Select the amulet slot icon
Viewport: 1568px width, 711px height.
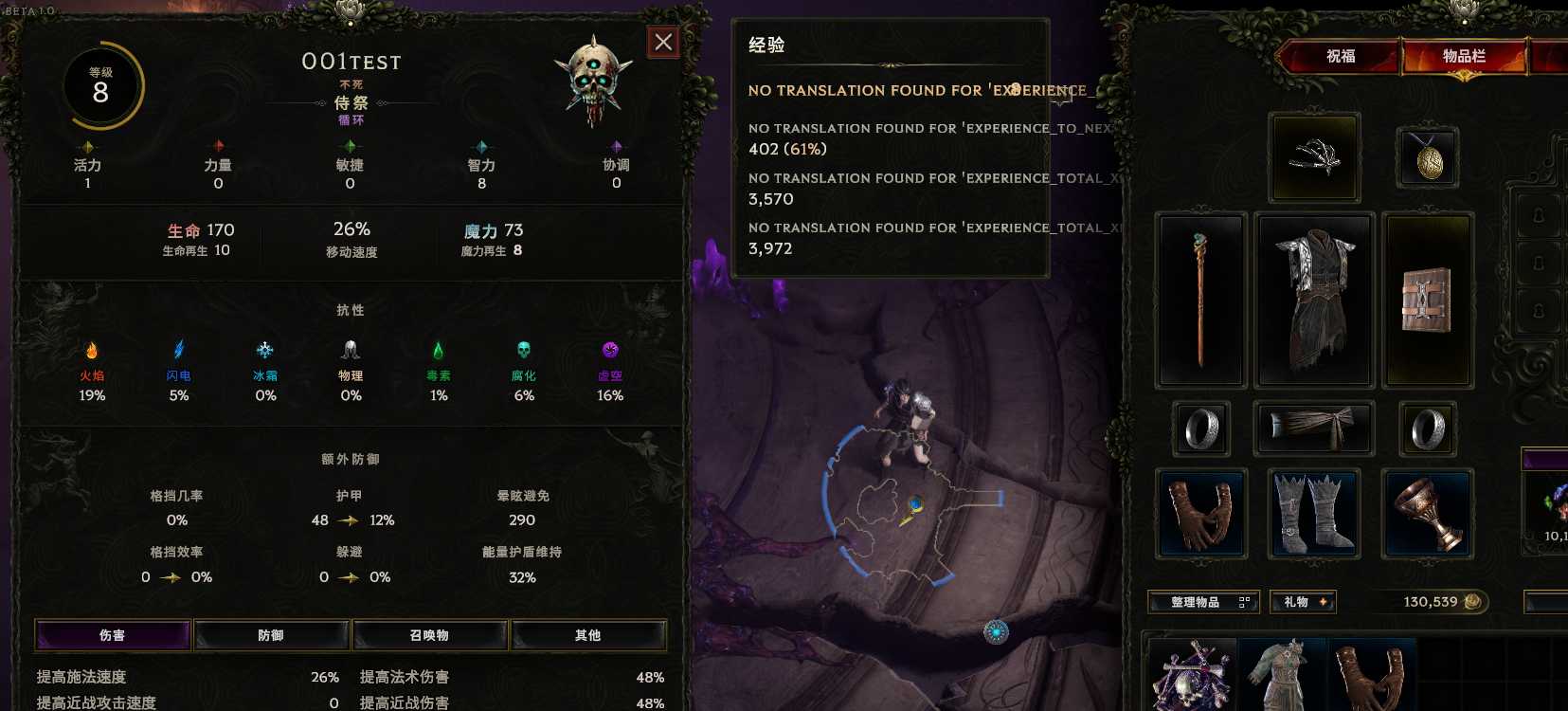coord(1428,157)
